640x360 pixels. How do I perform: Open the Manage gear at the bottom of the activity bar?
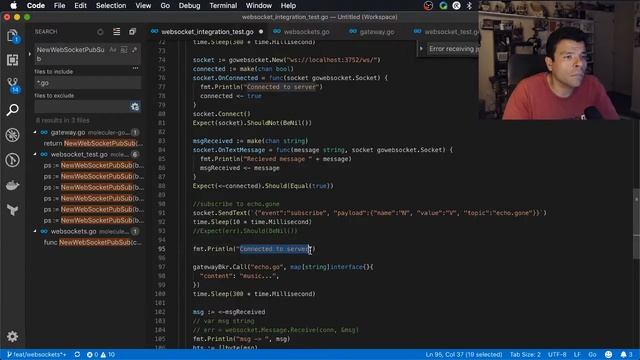point(13,336)
